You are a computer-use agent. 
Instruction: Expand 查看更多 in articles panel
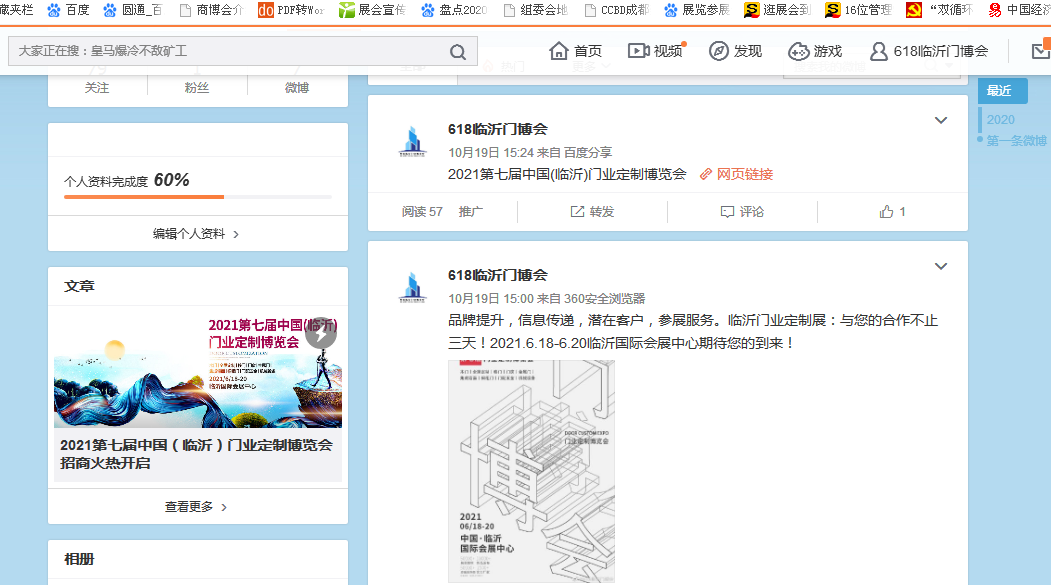(x=197, y=507)
